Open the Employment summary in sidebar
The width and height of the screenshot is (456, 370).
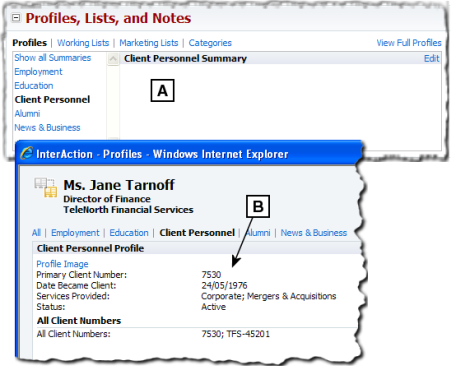38,72
